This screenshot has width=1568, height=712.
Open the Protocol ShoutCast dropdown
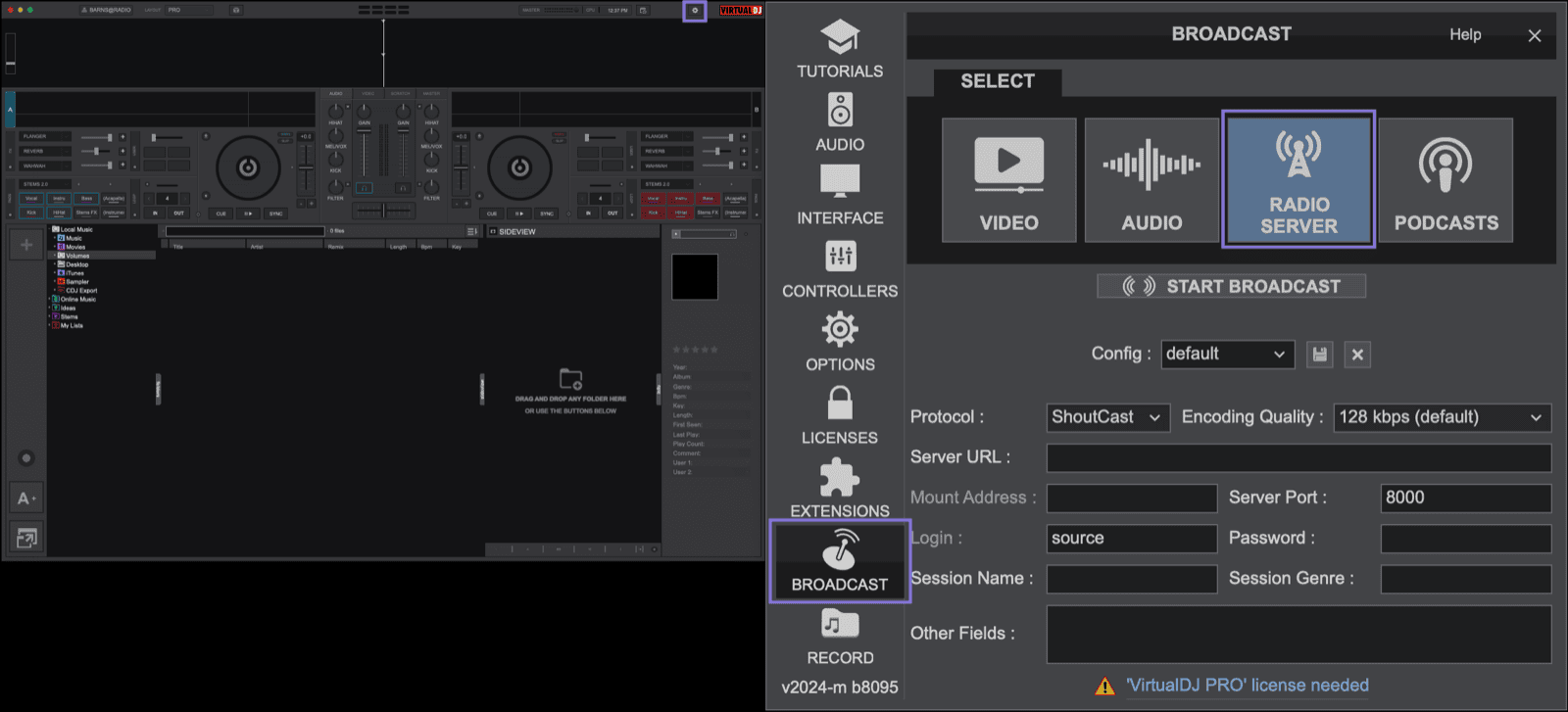(1107, 417)
